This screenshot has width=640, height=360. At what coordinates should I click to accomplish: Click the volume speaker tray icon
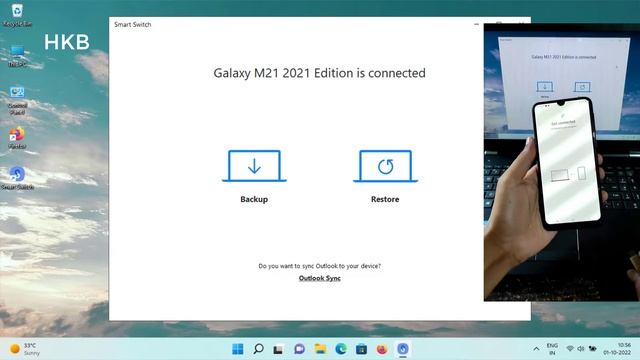(581, 349)
